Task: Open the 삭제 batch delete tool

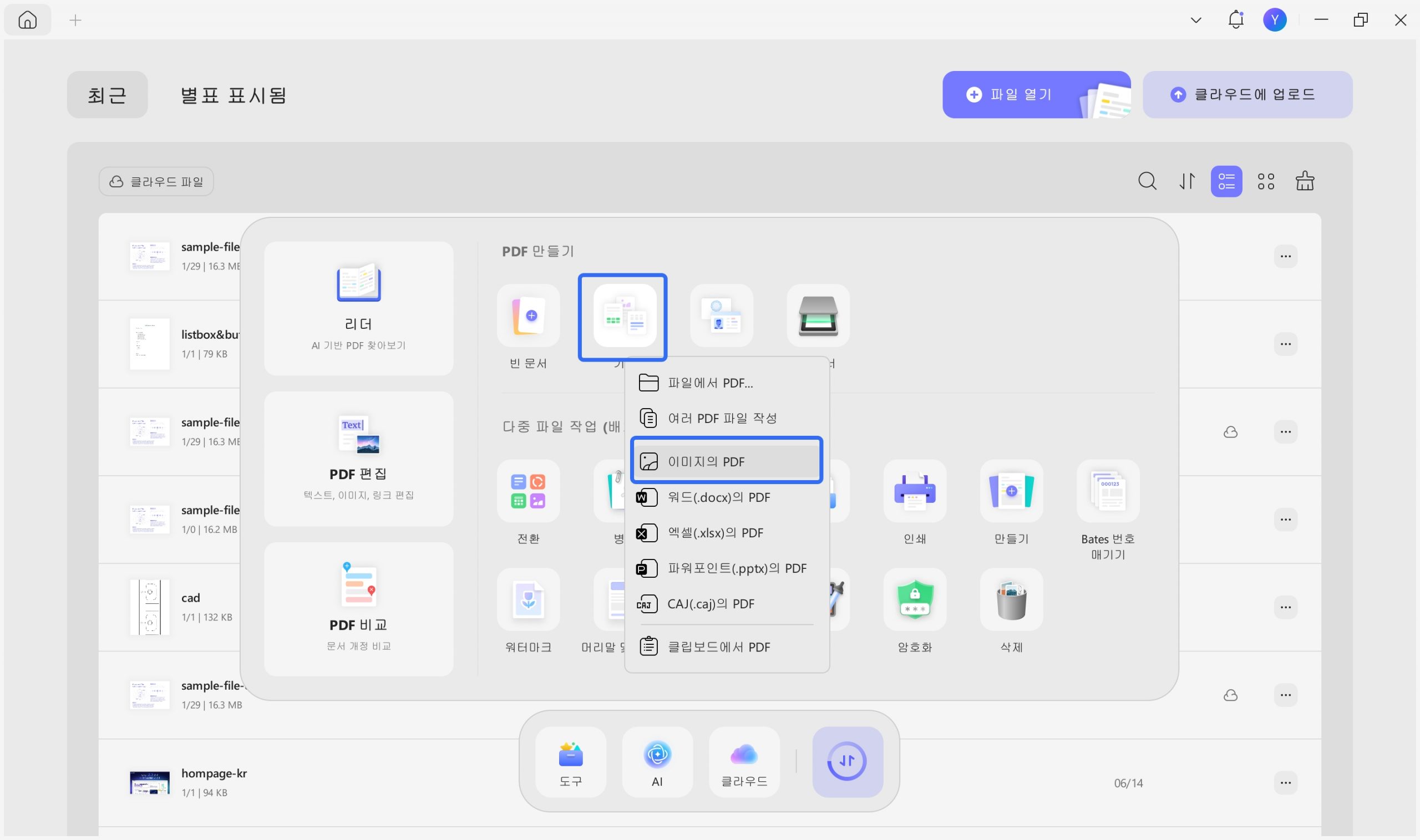Action: tap(1011, 599)
